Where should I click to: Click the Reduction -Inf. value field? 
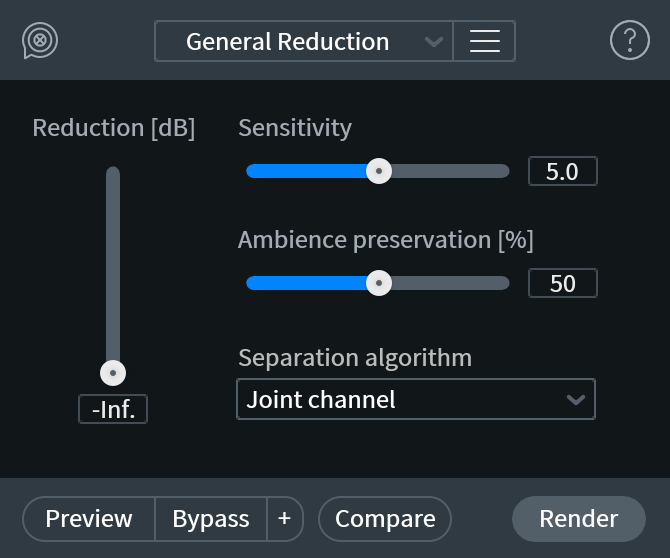(x=113, y=409)
